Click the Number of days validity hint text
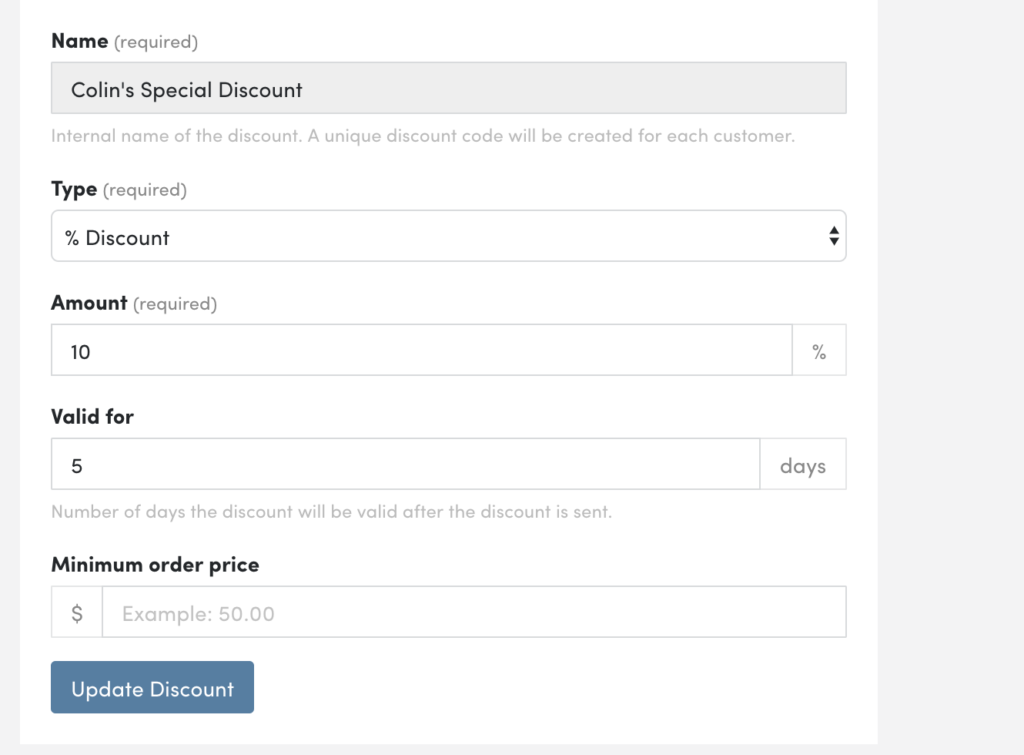 [x=331, y=511]
